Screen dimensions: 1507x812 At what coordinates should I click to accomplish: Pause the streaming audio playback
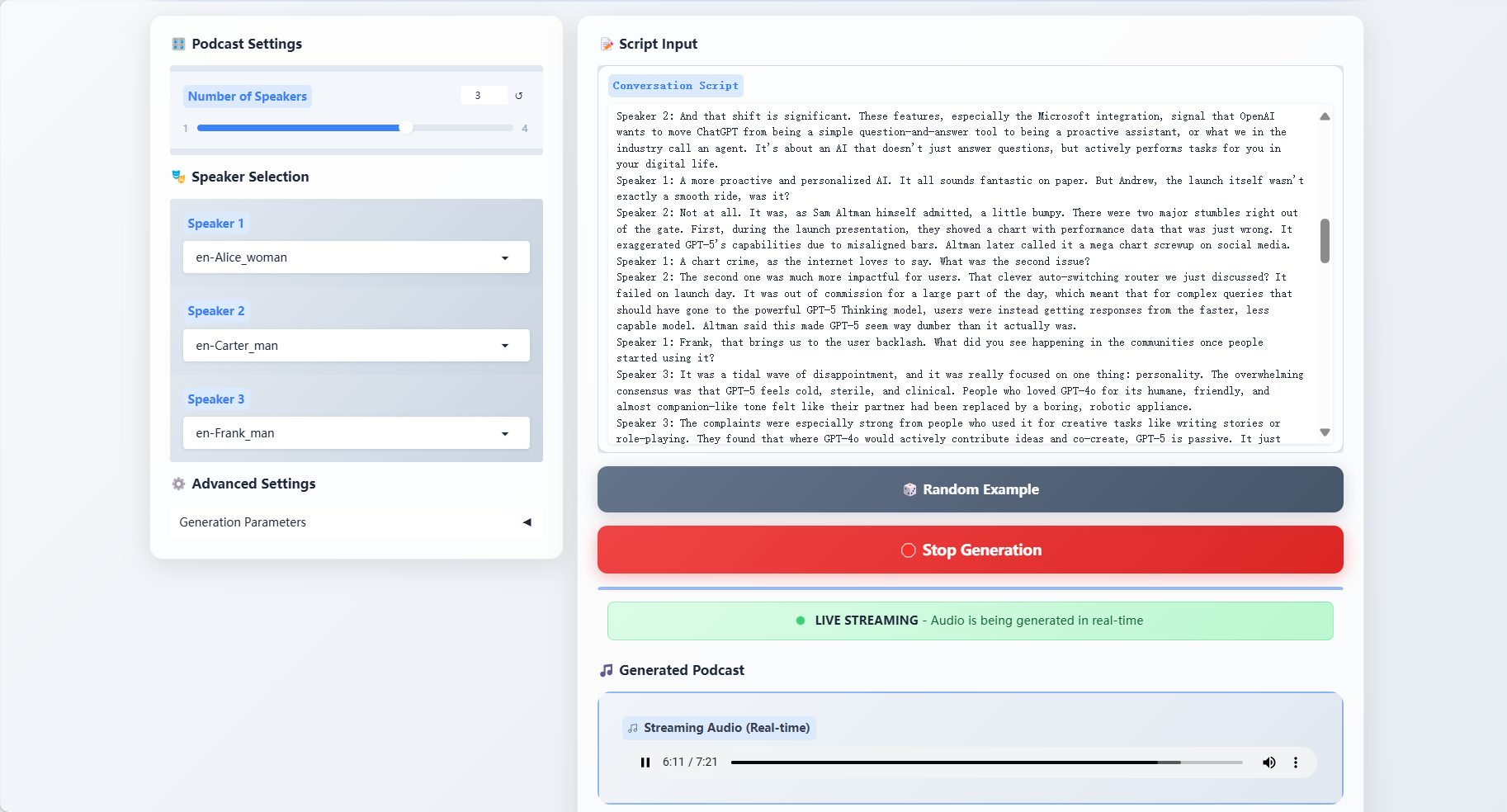(x=645, y=762)
